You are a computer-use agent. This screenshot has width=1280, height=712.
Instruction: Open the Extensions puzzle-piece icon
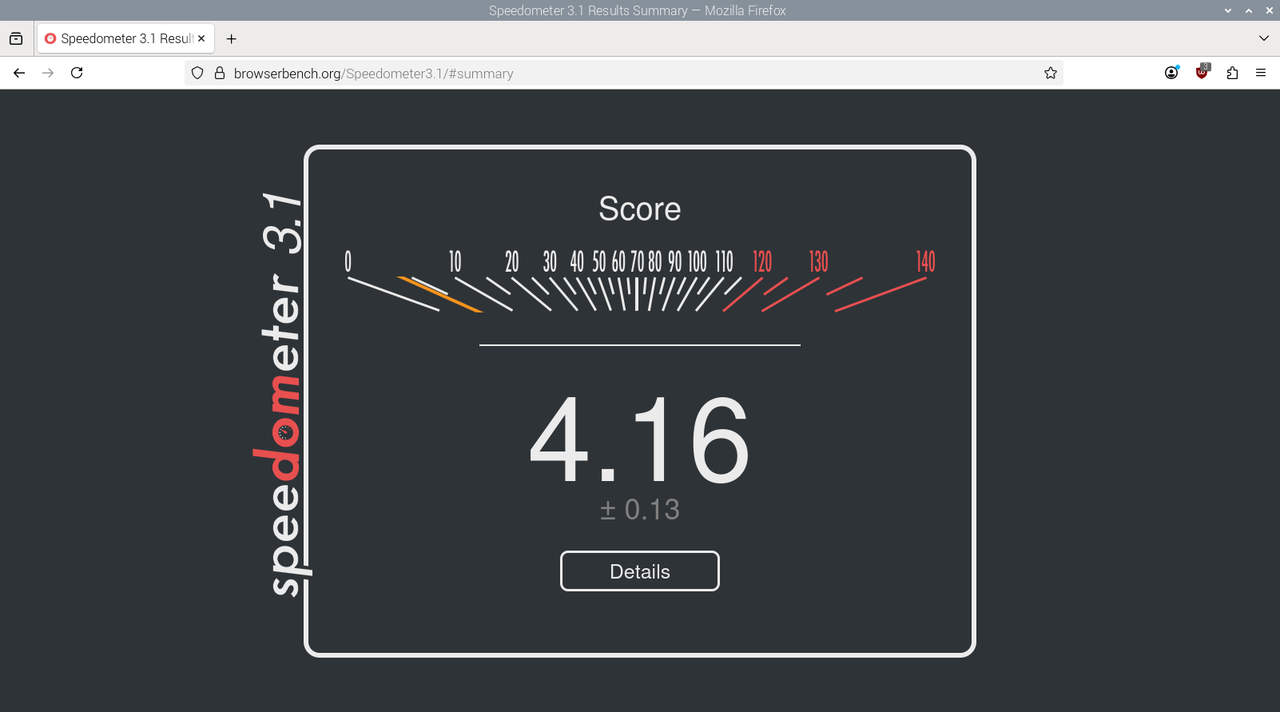[1232, 73]
